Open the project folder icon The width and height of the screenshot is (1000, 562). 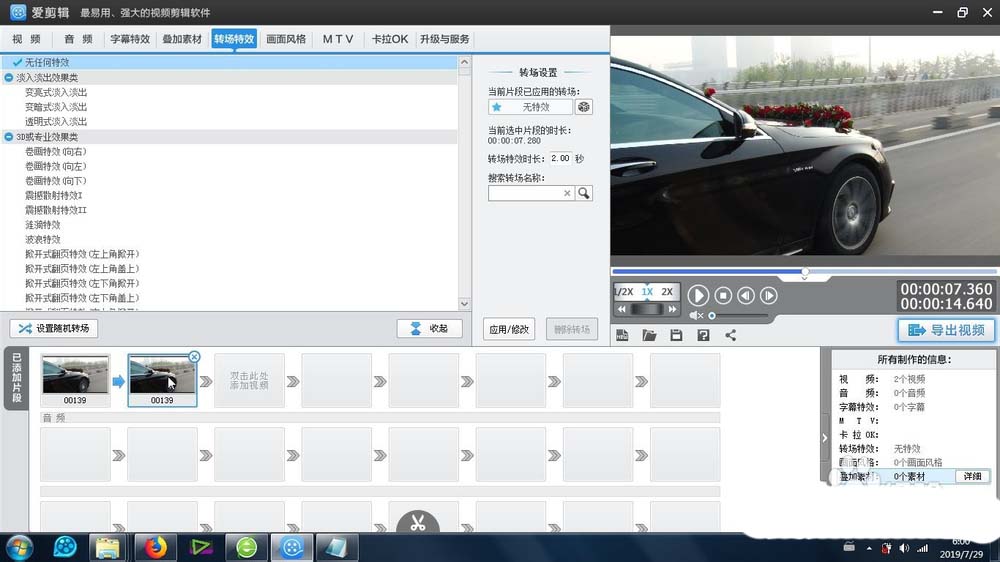(x=649, y=336)
